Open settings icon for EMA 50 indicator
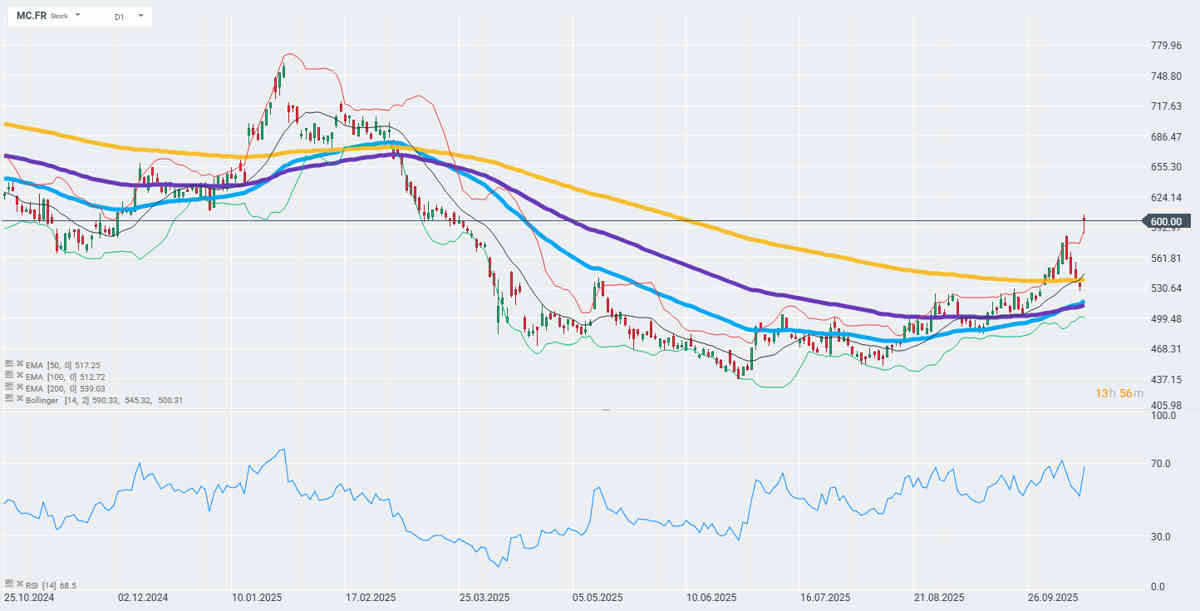 click(8, 365)
